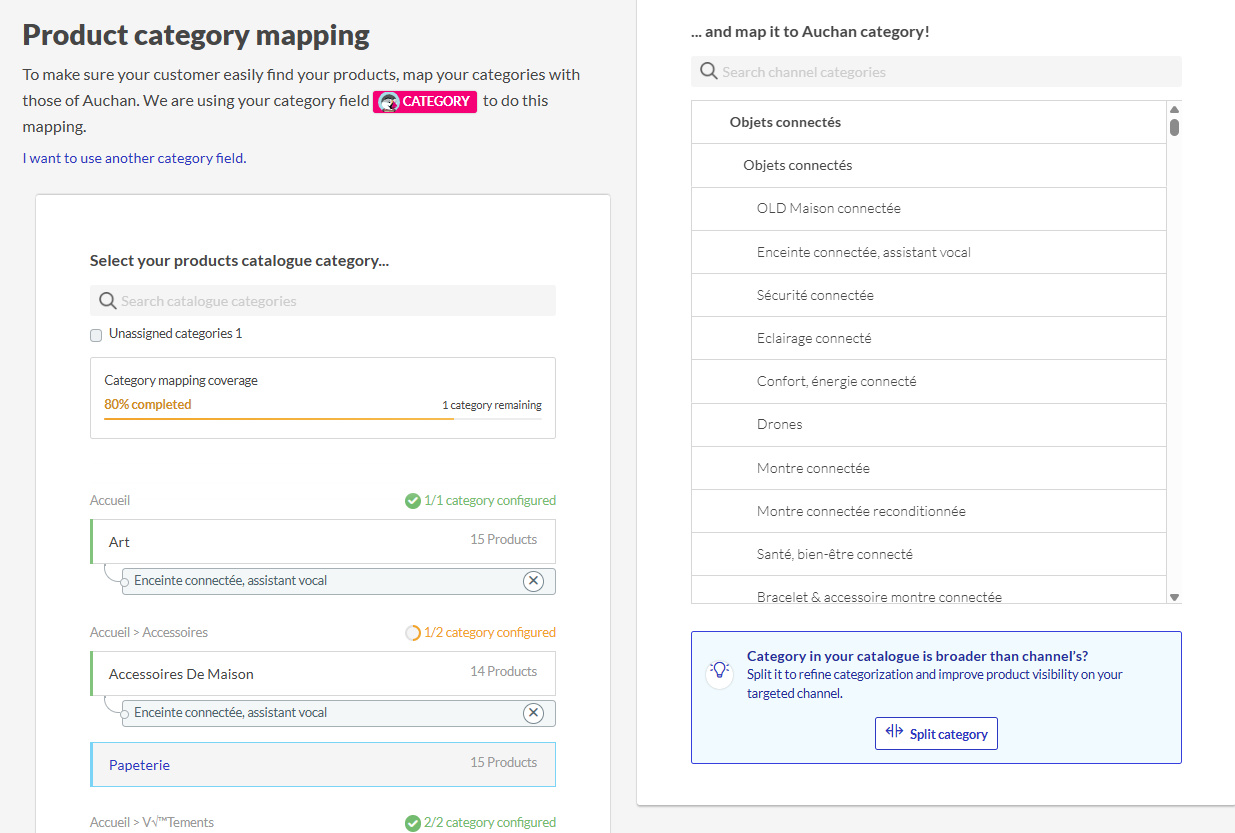Click the orange partial-progress icon for Accessoires
The width and height of the screenshot is (1235, 833).
[x=412, y=633]
